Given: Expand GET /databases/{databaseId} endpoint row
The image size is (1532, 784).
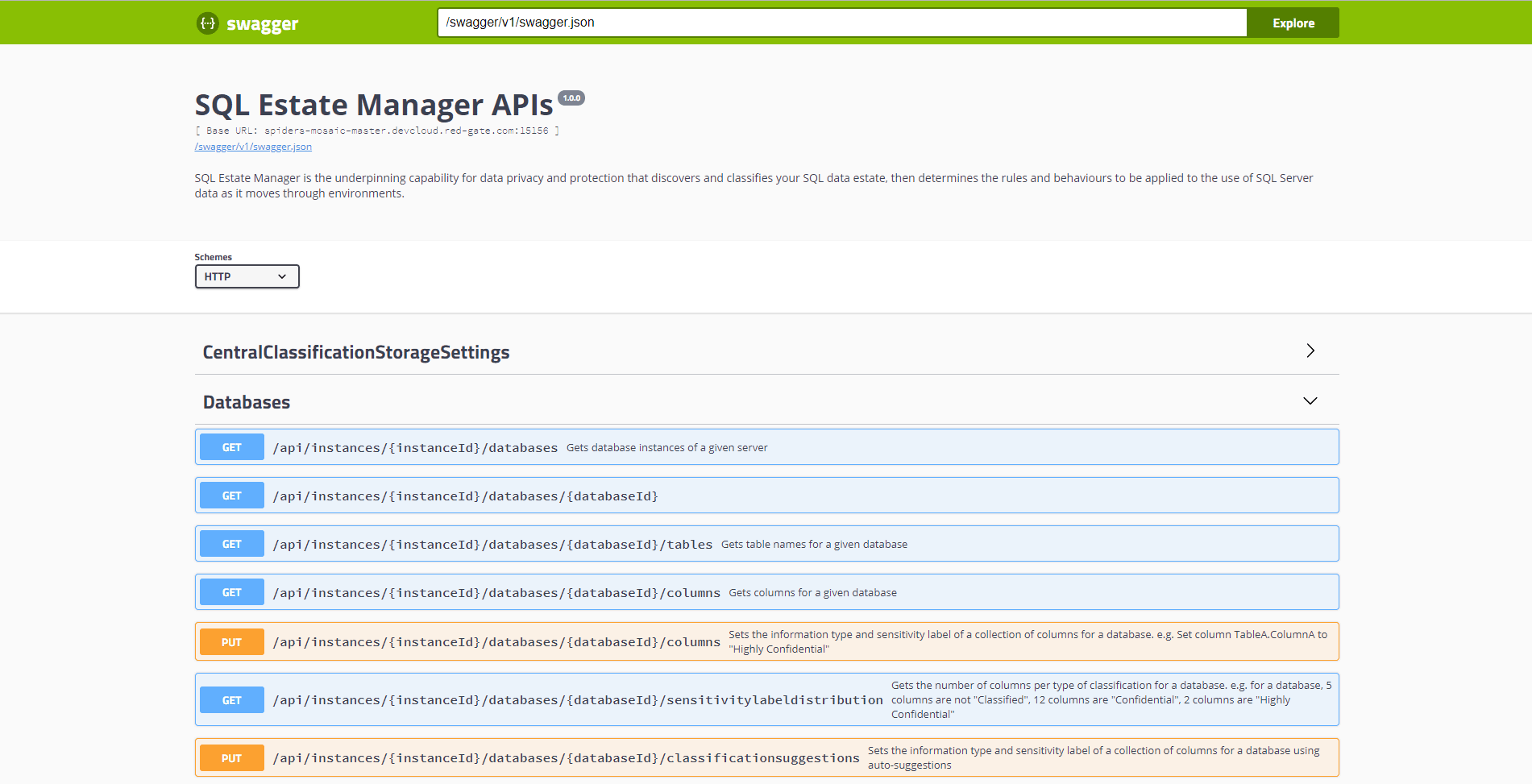Looking at the screenshot, I should point(766,496).
